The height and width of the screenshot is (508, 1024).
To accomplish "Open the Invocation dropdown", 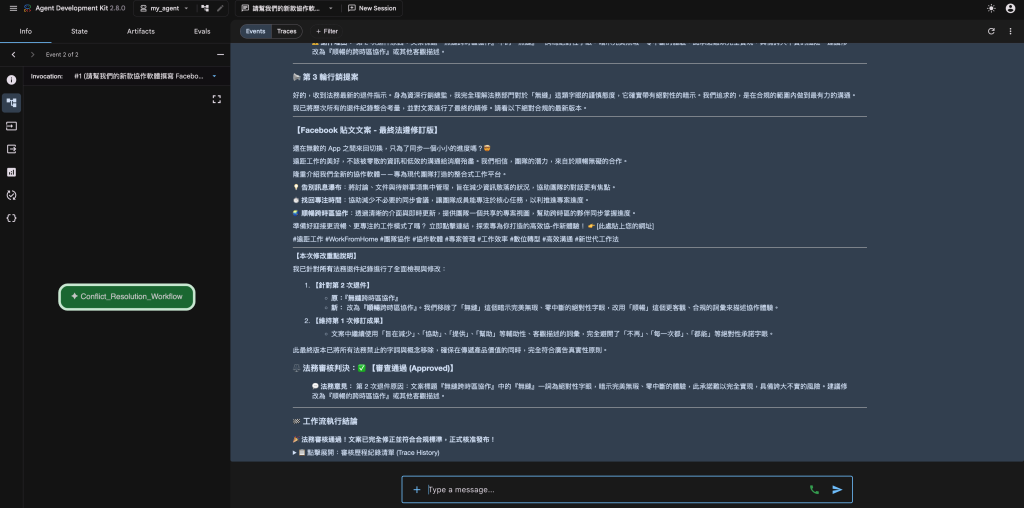I will [145, 76].
